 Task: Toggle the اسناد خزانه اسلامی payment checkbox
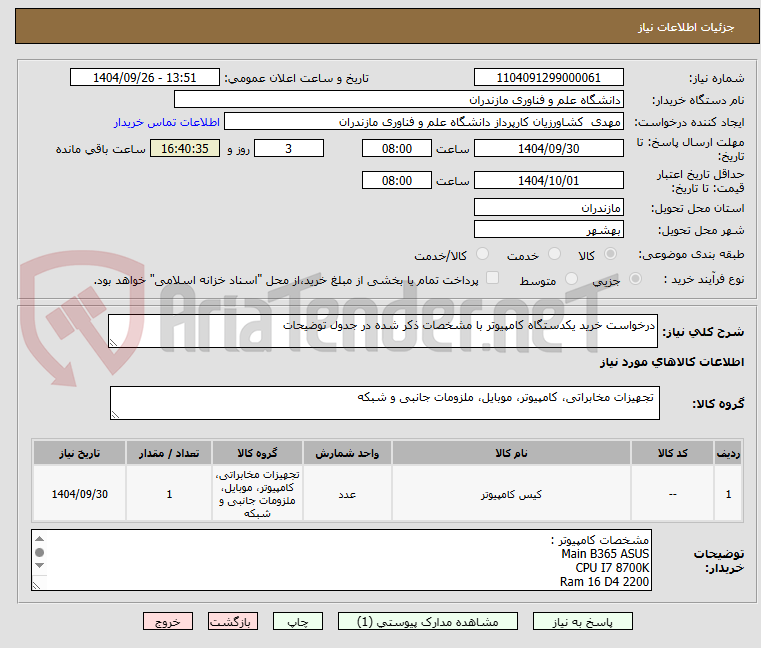[493, 278]
